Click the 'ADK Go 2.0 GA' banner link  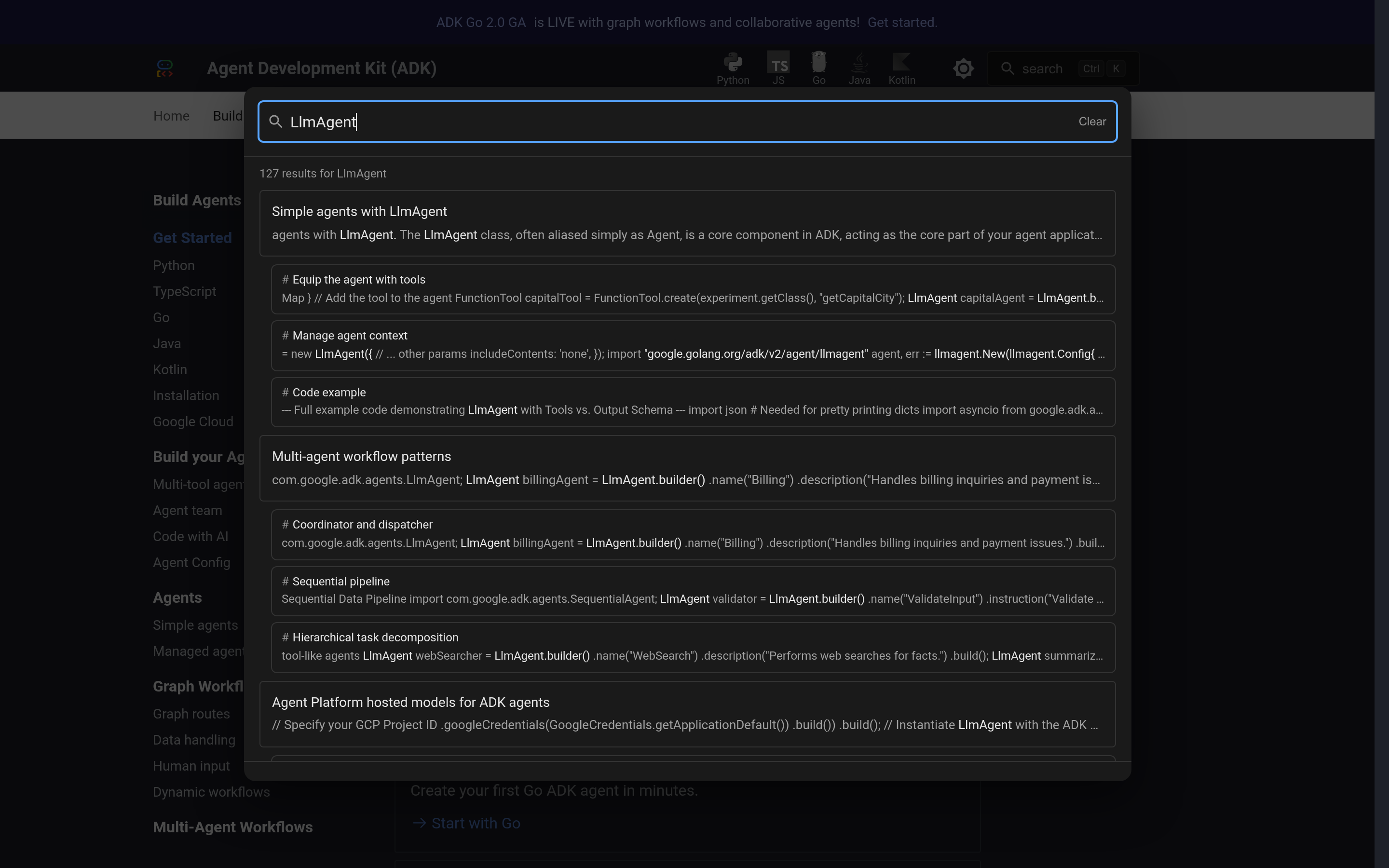(481, 22)
